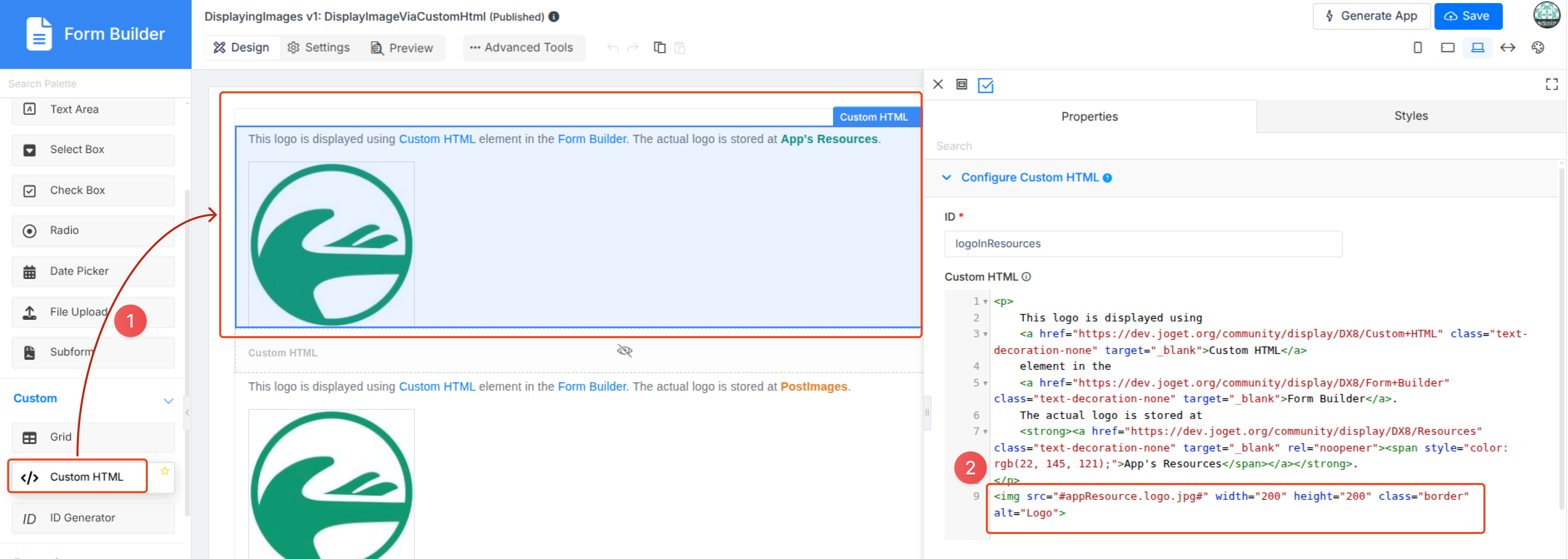Open the Design tab
This screenshot has width=1568, height=559.
[x=242, y=47]
